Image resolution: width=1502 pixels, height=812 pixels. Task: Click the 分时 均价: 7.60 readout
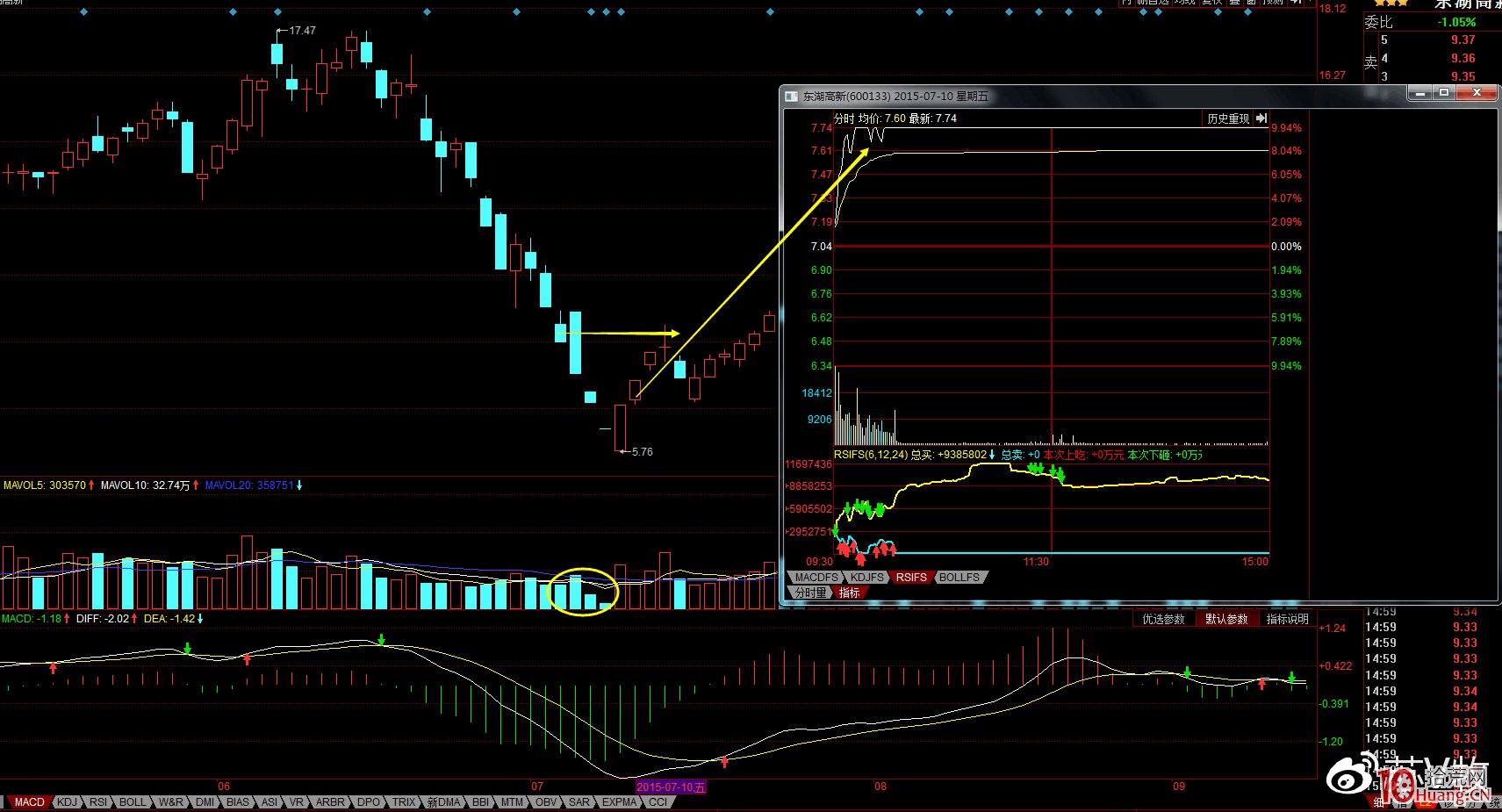(869, 119)
